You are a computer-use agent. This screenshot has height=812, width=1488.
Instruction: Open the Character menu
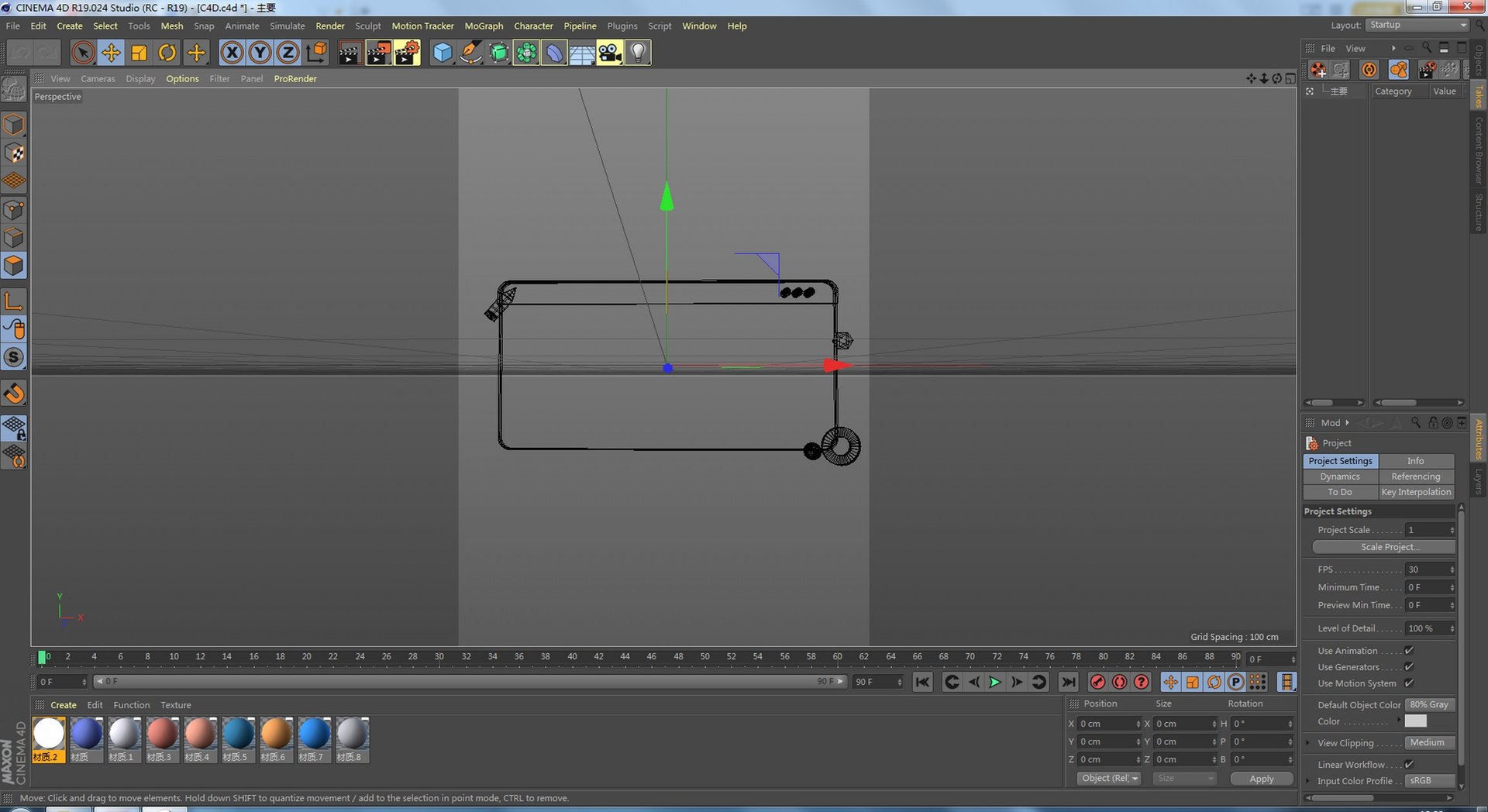point(533,26)
